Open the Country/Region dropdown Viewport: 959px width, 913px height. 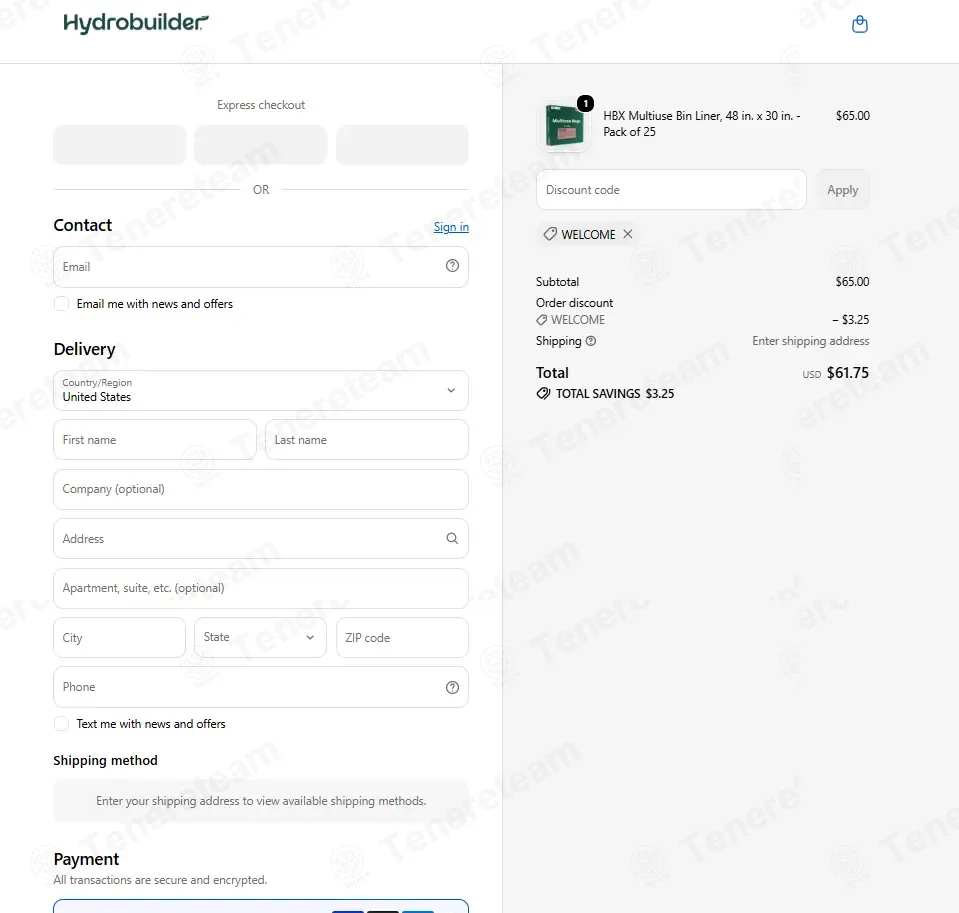point(261,390)
